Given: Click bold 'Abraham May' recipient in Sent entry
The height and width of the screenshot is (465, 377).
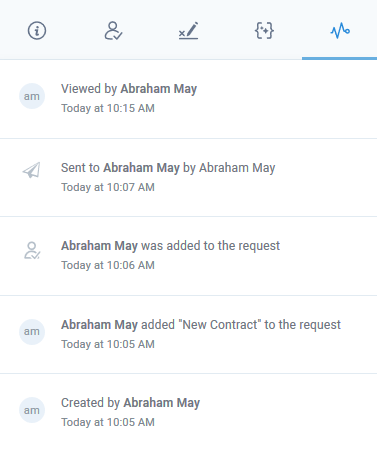Looking at the screenshot, I should coord(141,168).
